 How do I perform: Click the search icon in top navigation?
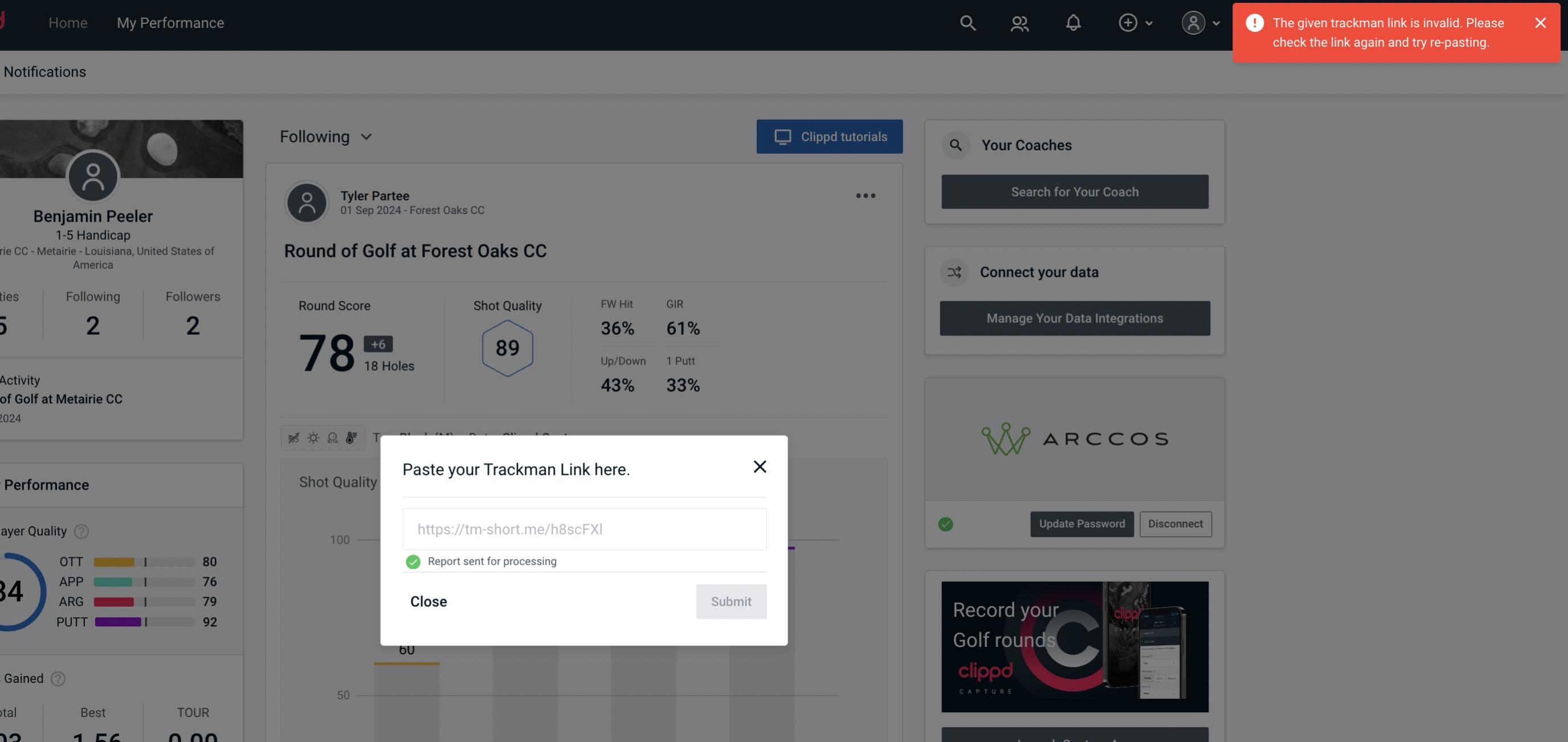[967, 22]
